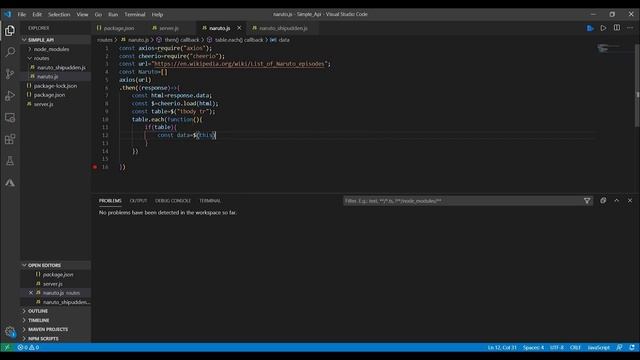The width and height of the screenshot is (640, 360).
Task: Switch to the Output panel tab
Action: (138, 201)
